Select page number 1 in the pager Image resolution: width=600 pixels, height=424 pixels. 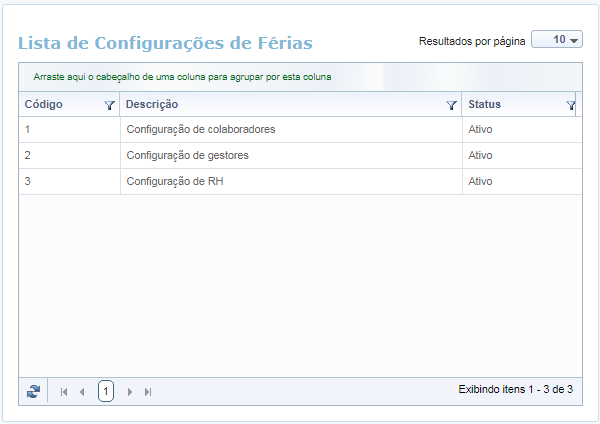coord(106,392)
